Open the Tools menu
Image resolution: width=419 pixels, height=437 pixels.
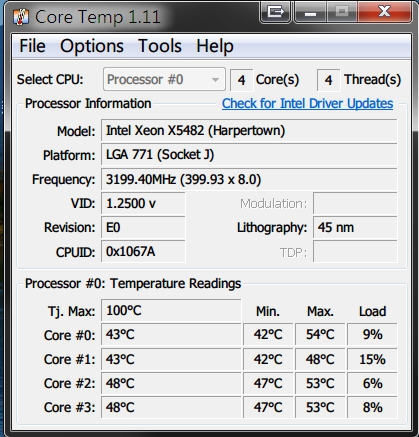[160, 46]
